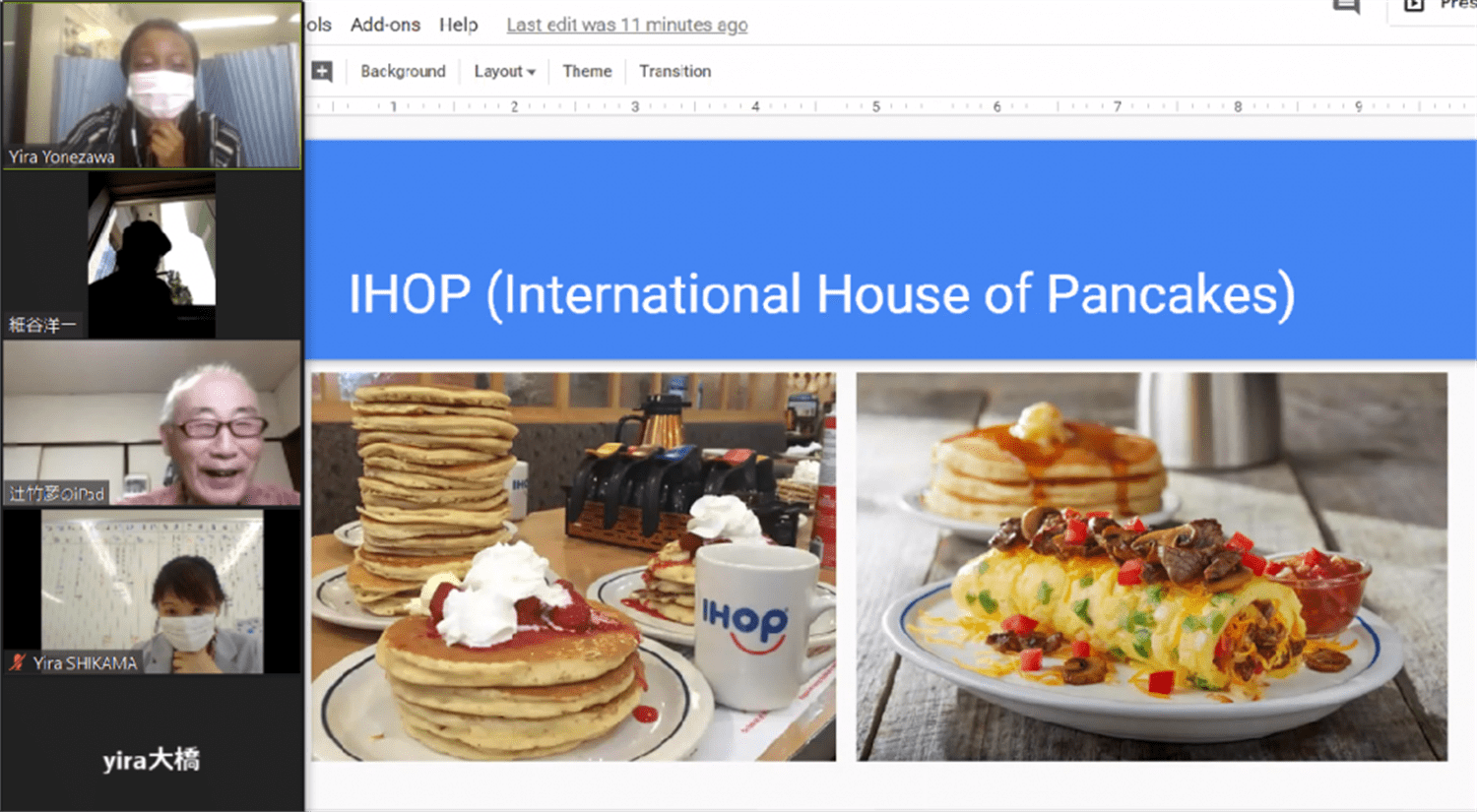Click the Background button

[x=403, y=71]
